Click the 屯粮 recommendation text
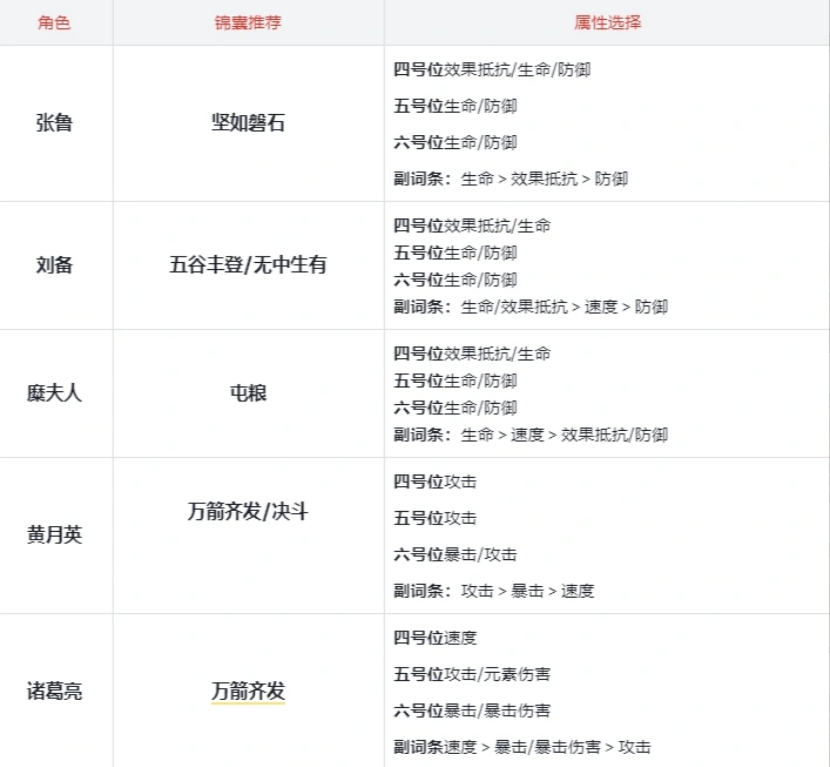 click(x=248, y=394)
